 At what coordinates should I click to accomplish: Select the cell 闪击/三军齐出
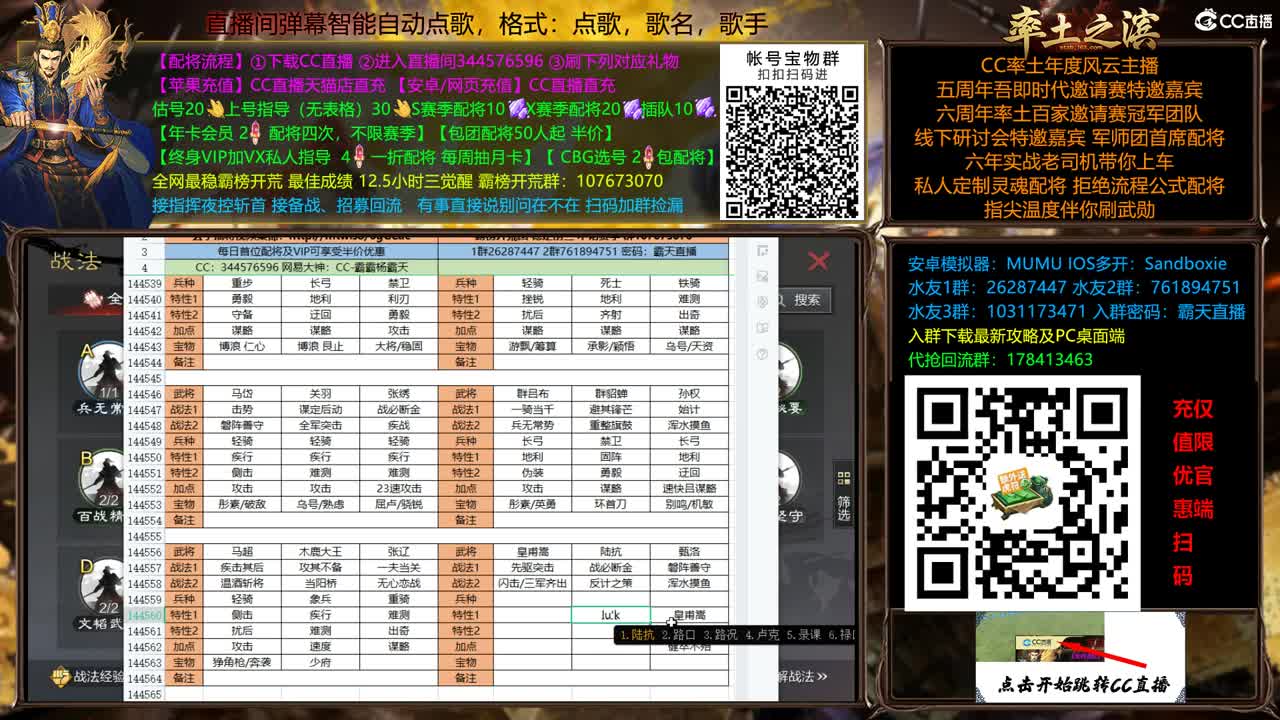532,583
